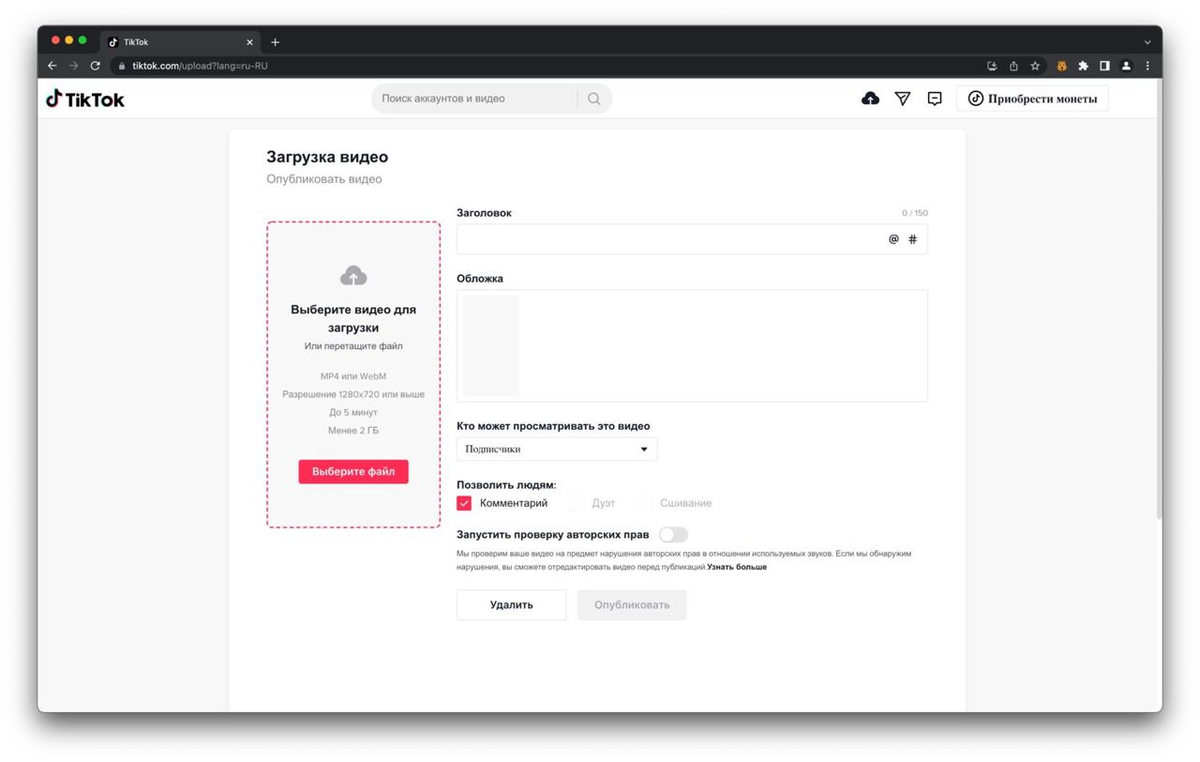Click the site lock icon in address bar
The height and width of the screenshot is (762, 1200).
pos(122,66)
